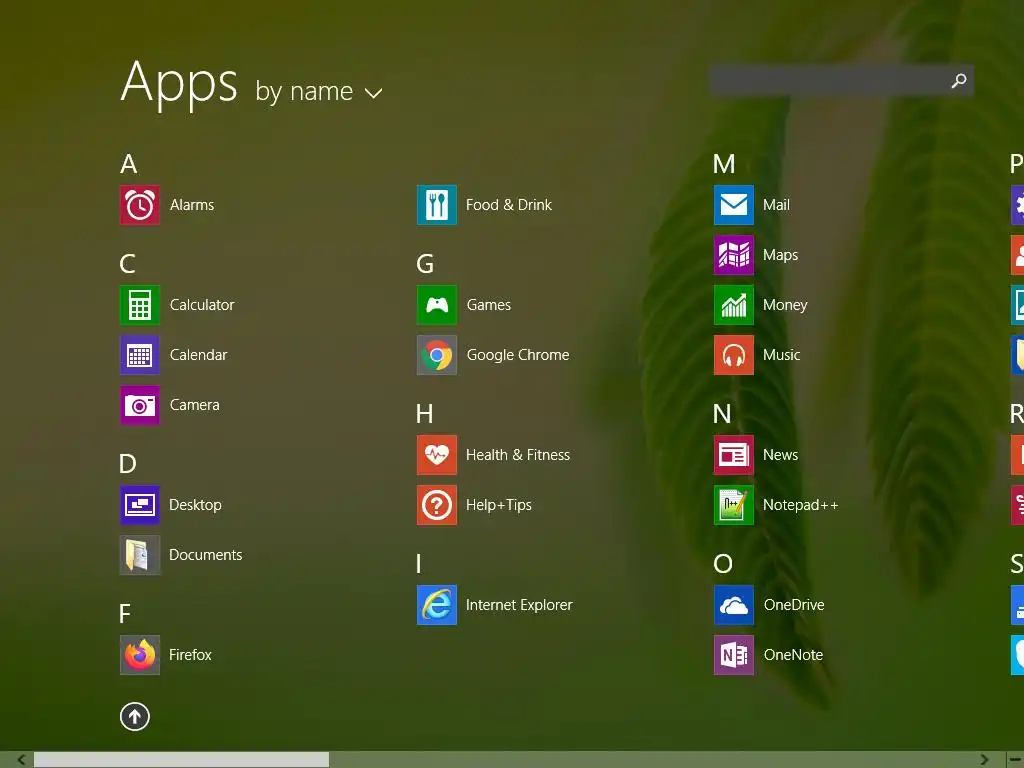Click the 'Desktop' app label
This screenshot has height=768, width=1024.
coord(195,505)
